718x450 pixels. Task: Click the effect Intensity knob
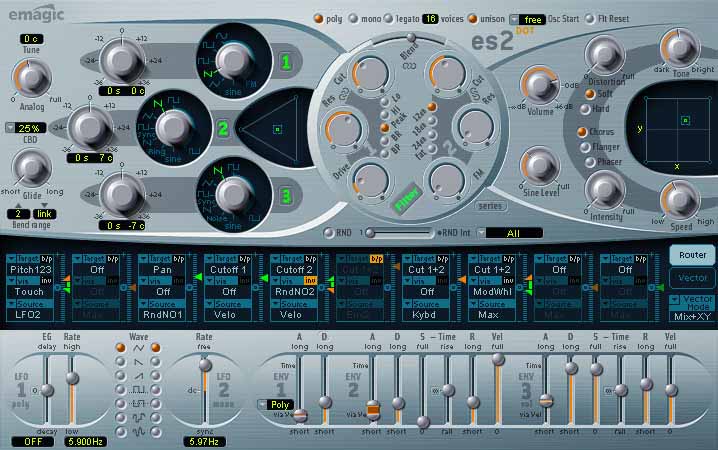tap(604, 190)
